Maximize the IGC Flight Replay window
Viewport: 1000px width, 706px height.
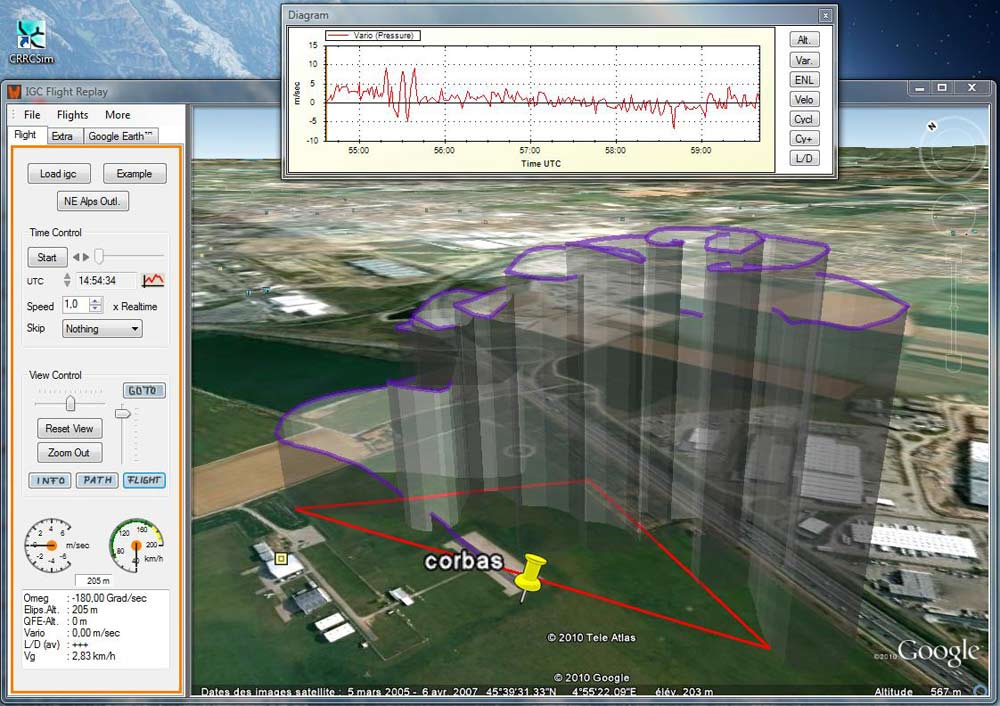point(943,88)
